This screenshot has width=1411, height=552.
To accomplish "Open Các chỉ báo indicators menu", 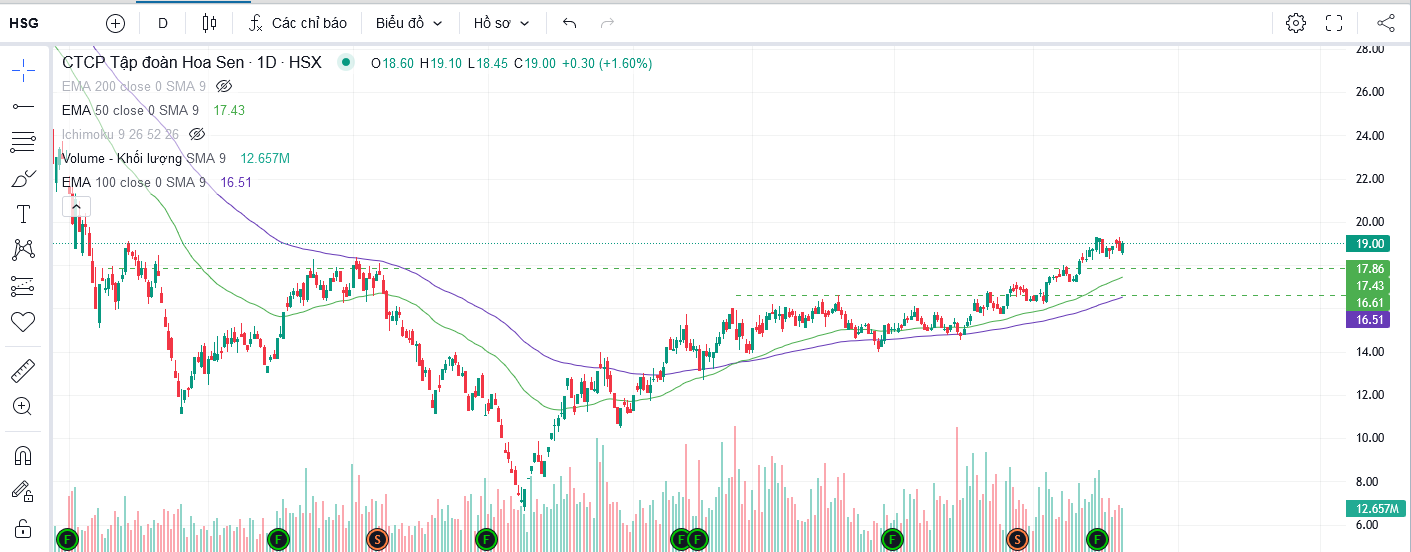I will tap(297, 22).
